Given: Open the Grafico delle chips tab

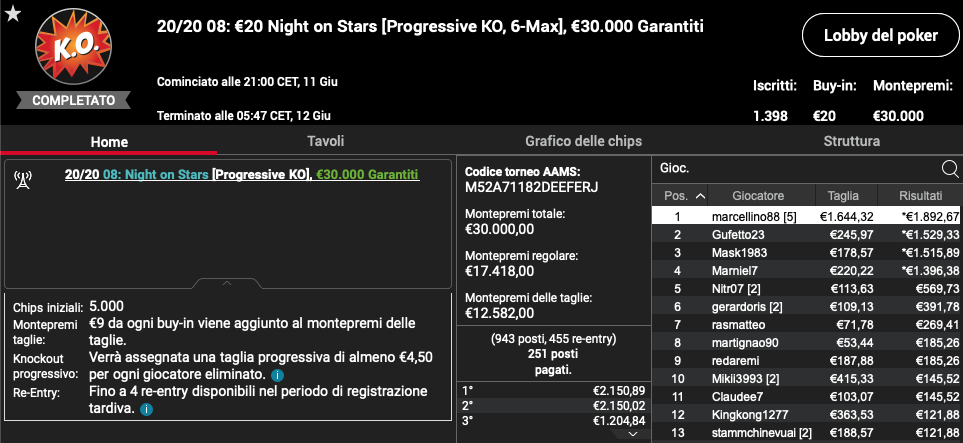Looking at the screenshot, I should [x=583, y=141].
